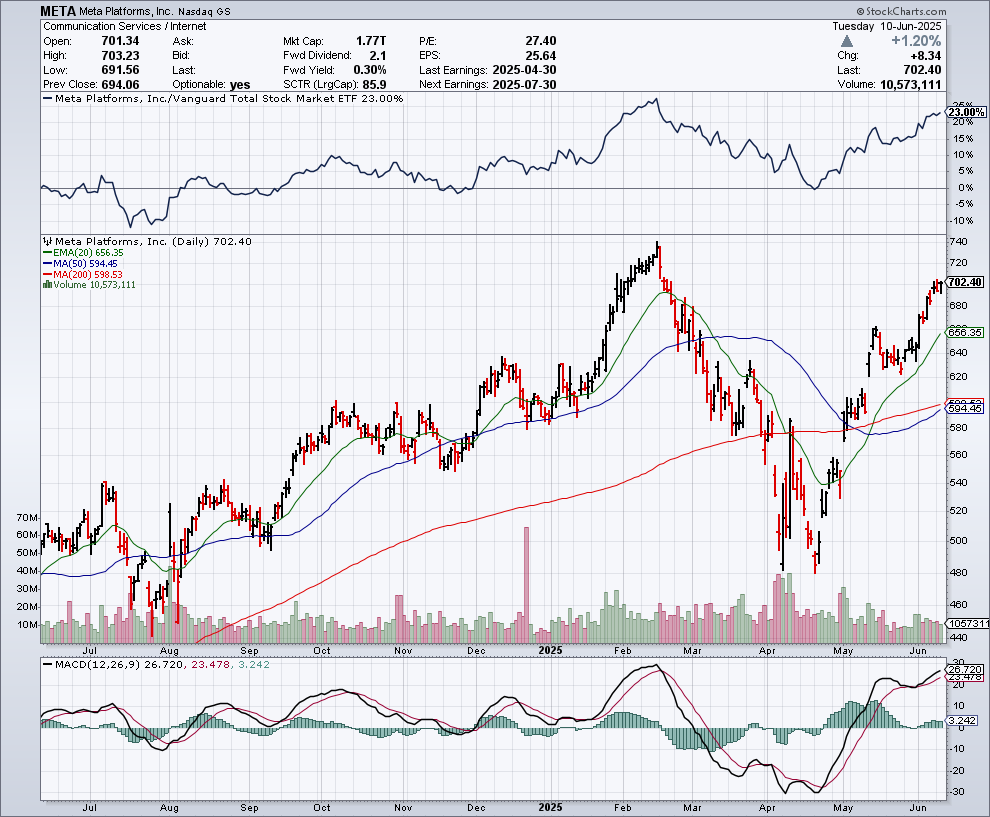Click the header Volume value 10,573,111

pos(910,85)
